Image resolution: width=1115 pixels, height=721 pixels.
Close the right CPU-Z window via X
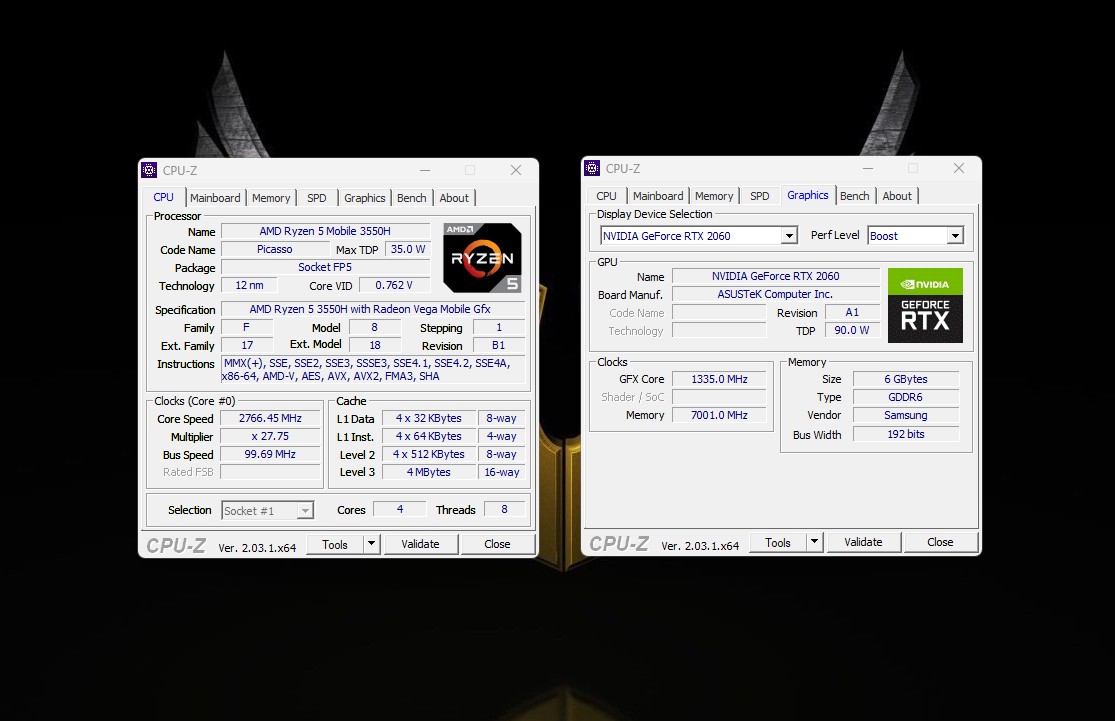click(x=959, y=168)
